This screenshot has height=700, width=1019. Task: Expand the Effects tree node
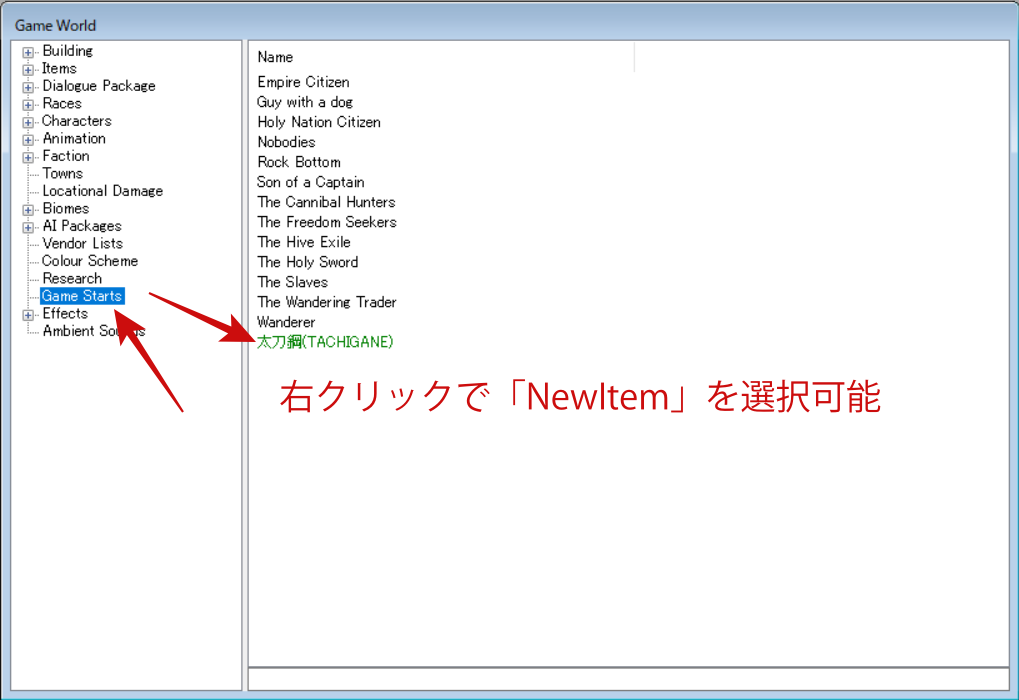point(28,314)
